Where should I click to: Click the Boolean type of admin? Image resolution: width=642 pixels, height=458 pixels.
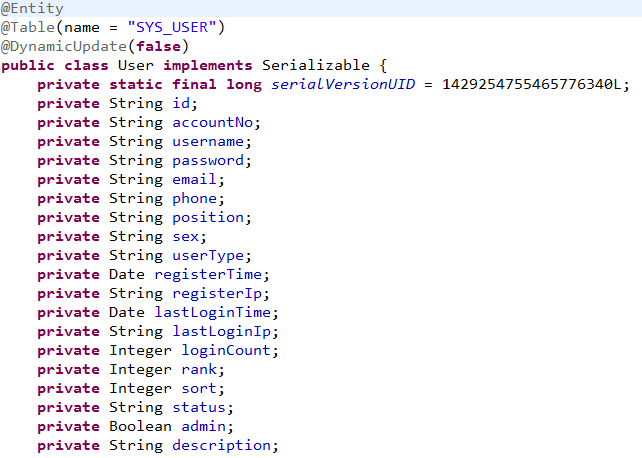click(140, 426)
